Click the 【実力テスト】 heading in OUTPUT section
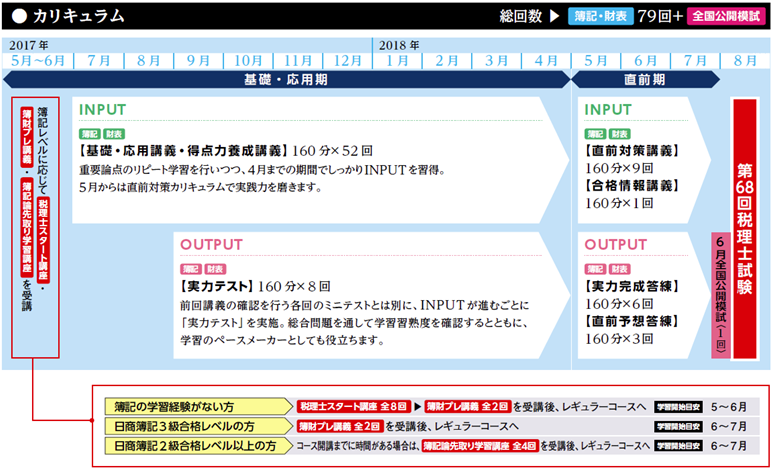 coord(215,286)
